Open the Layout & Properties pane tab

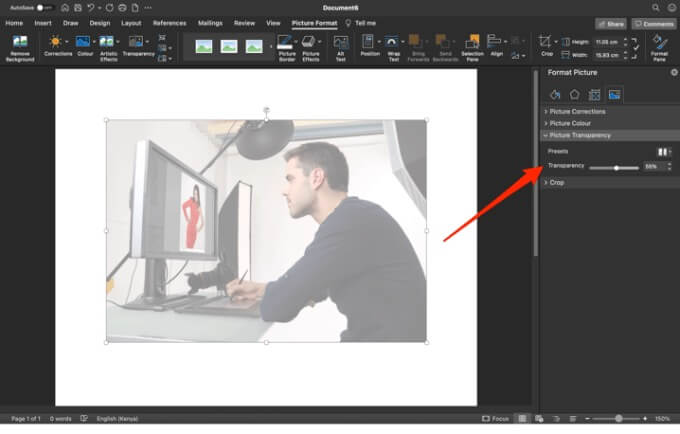click(x=595, y=95)
